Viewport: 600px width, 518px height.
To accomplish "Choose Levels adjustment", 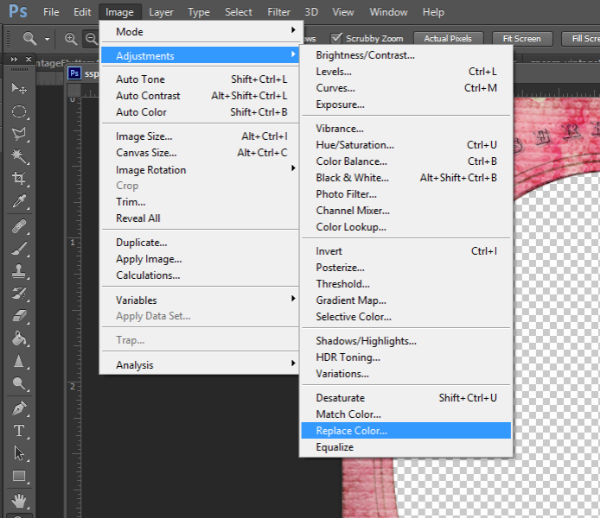I will coord(406,71).
